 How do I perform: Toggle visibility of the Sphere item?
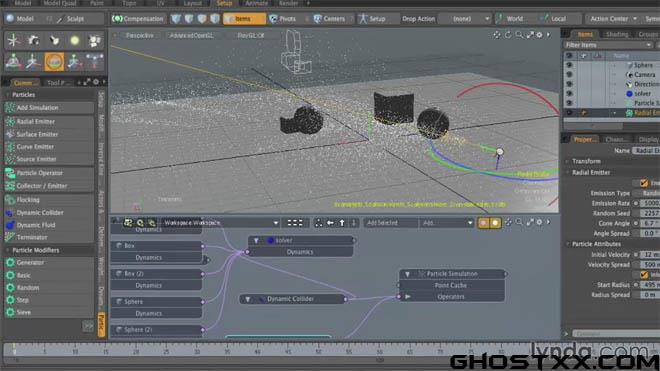click(569, 65)
